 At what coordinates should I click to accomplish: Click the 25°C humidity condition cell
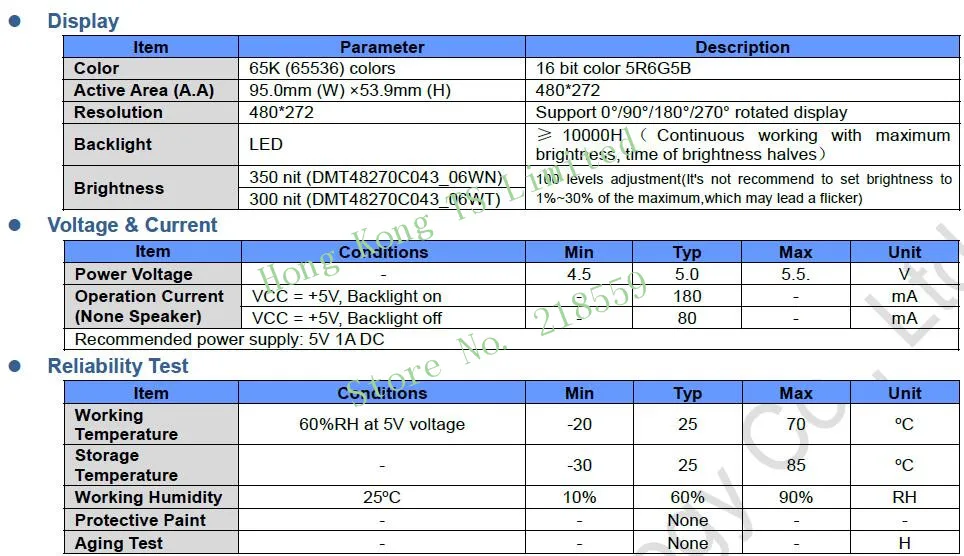pos(382,497)
